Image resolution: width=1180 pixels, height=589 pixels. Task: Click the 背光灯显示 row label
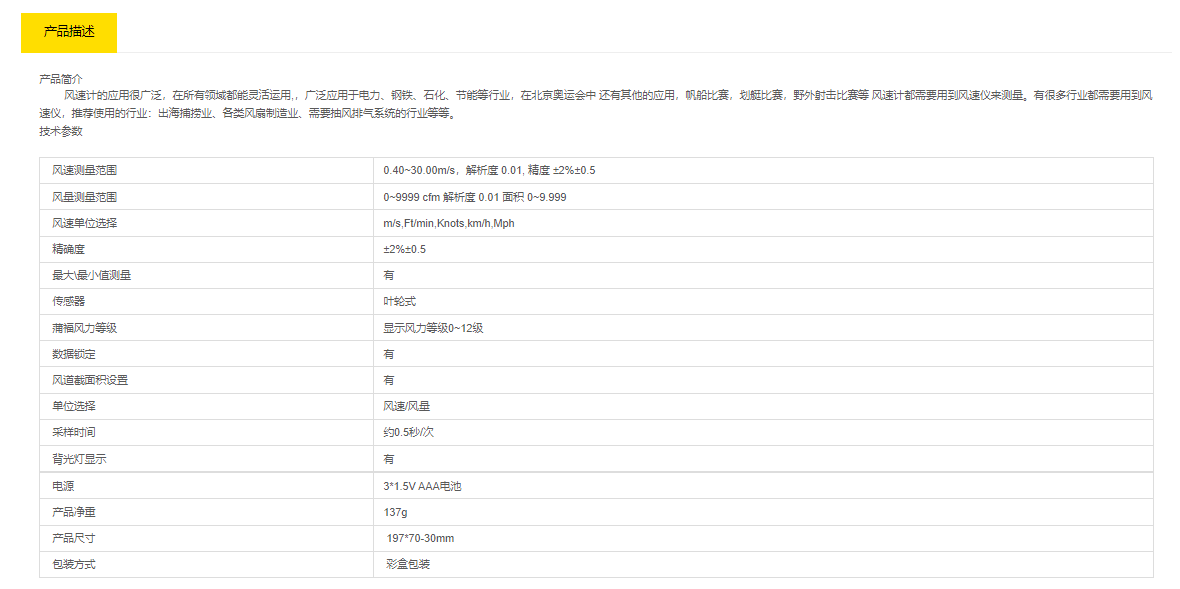click(79, 459)
